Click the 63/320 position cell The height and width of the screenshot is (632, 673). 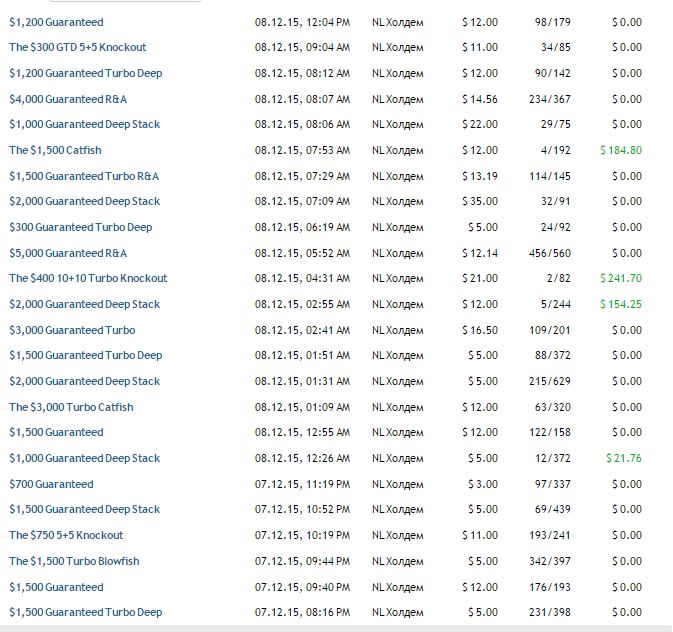click(x=553, y=407)
